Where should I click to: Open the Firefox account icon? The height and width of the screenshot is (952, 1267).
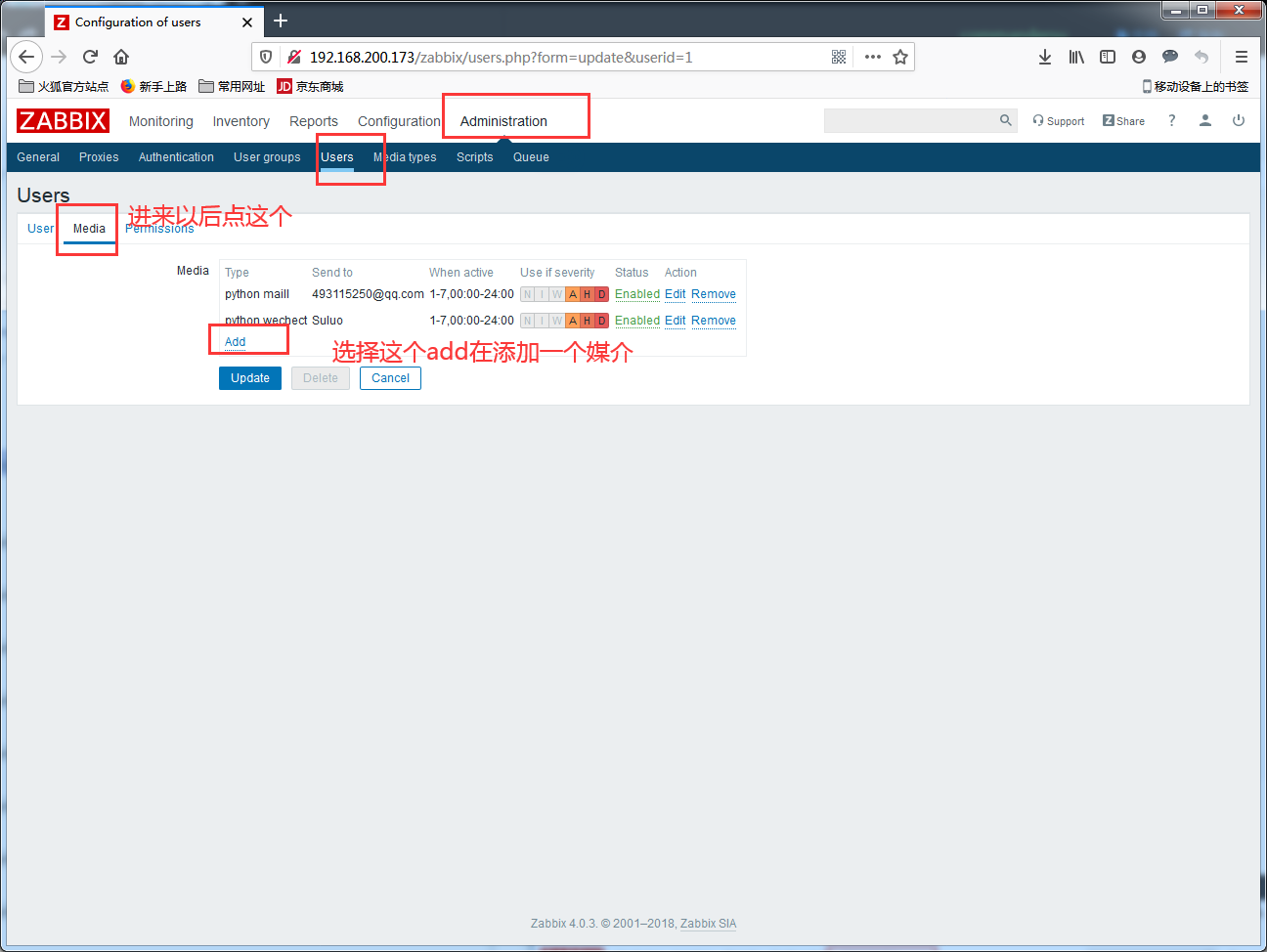[1139, 57]
